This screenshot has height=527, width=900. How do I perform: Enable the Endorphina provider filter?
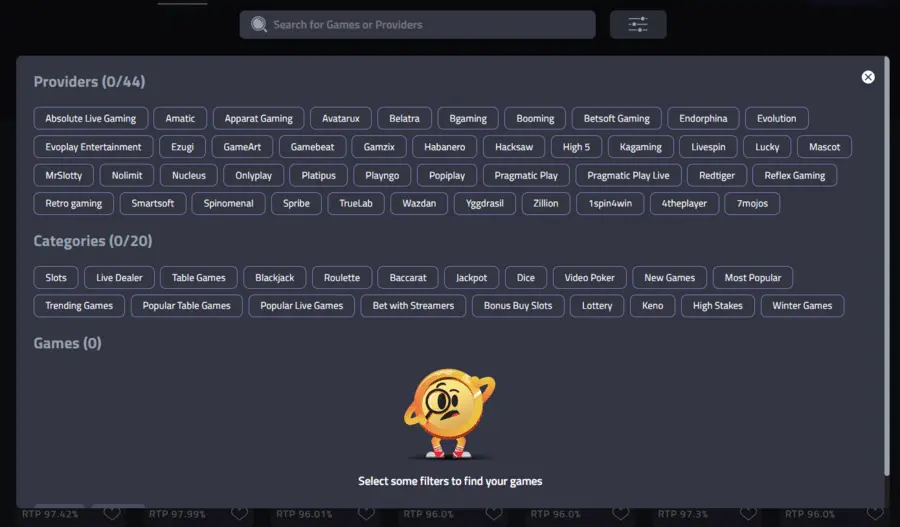(x=703, y=118)
